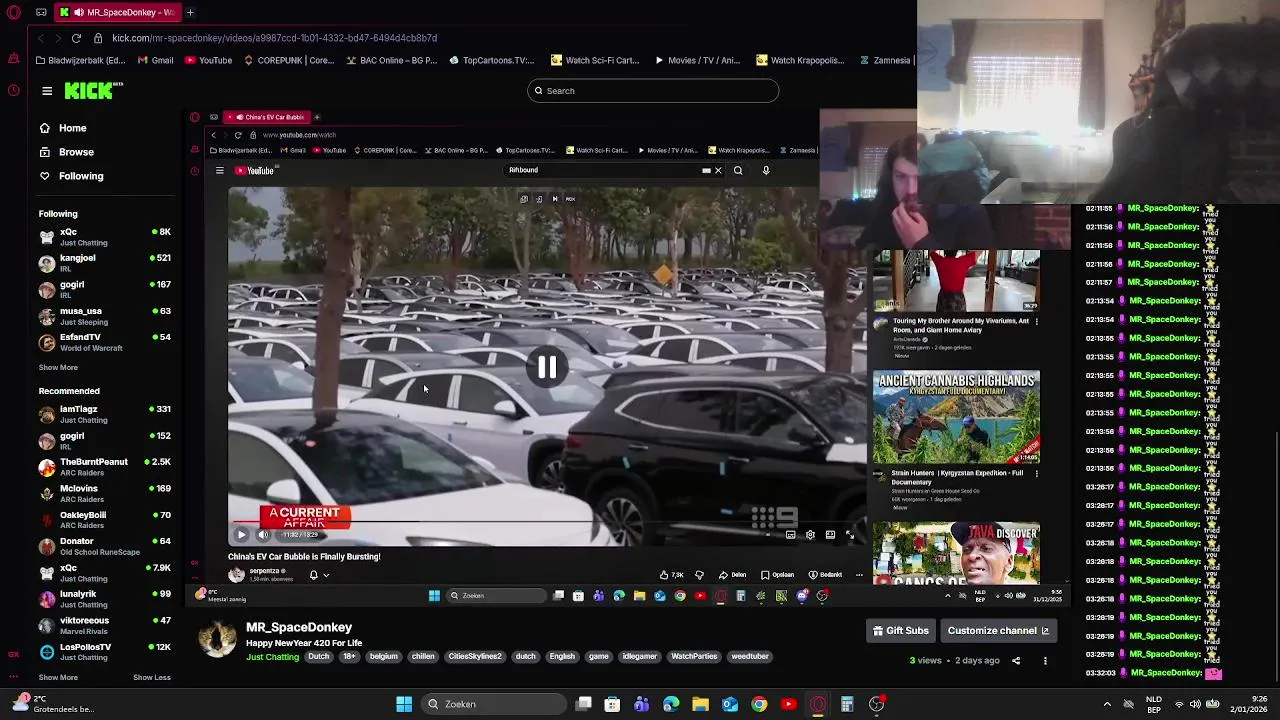Screen dimensions: 1280x720
Task: Pause the Kick video with center overlay
Action: coord(547,367)
